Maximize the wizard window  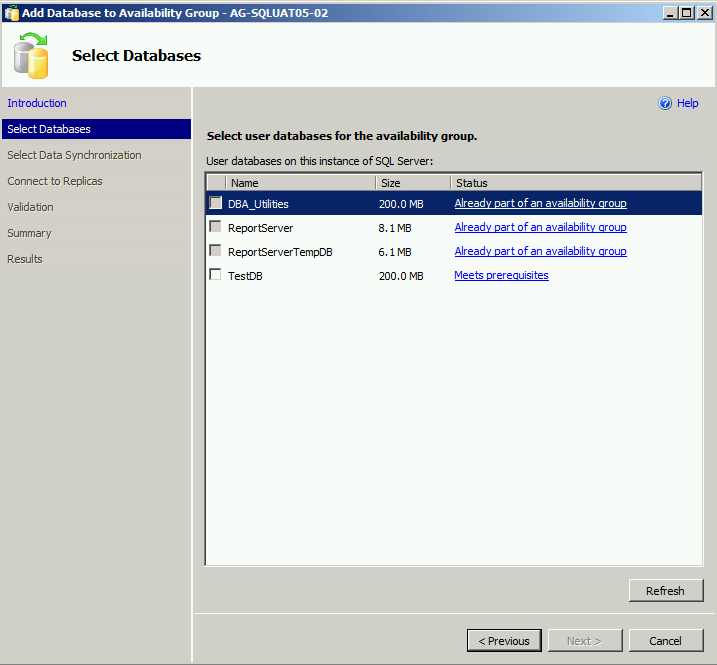(687, 13)
